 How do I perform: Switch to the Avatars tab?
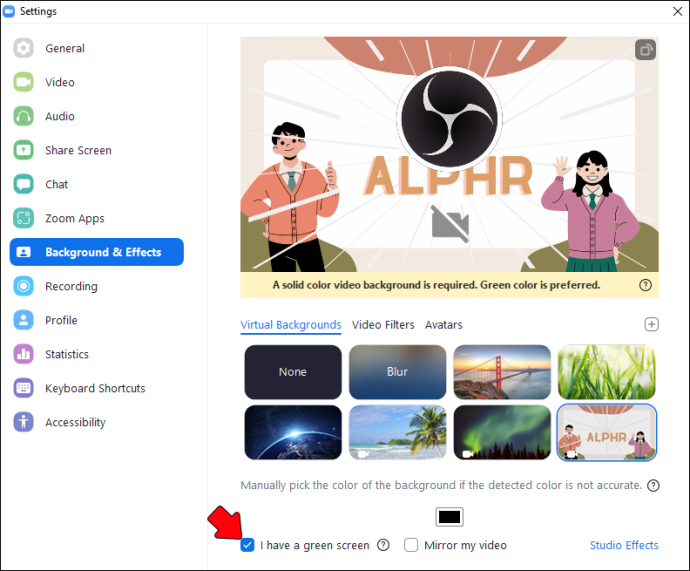[444, 325]
